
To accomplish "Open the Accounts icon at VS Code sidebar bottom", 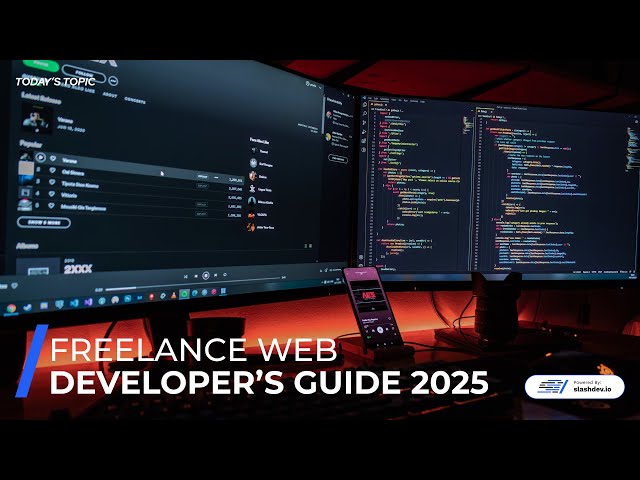I will pos(361,258).
